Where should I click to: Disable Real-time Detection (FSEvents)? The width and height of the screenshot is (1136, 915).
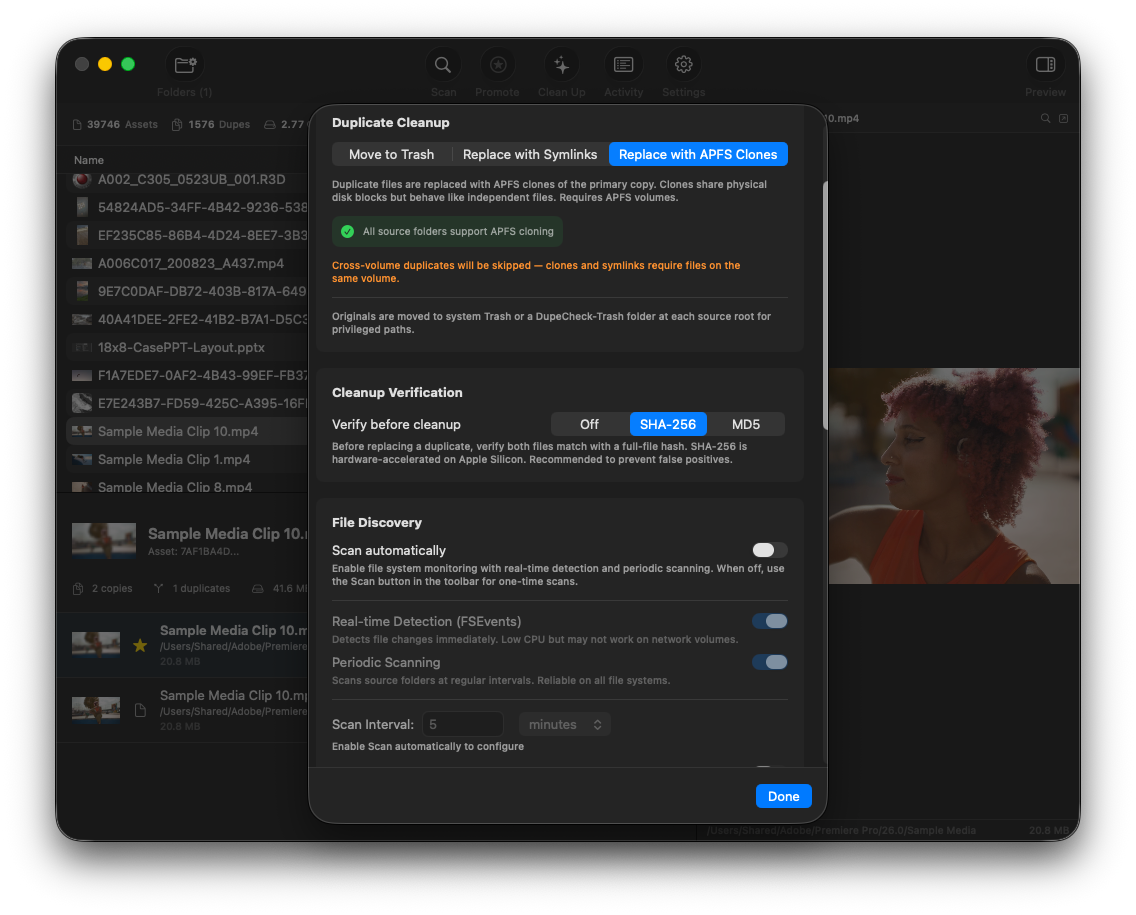click(769, 620)
